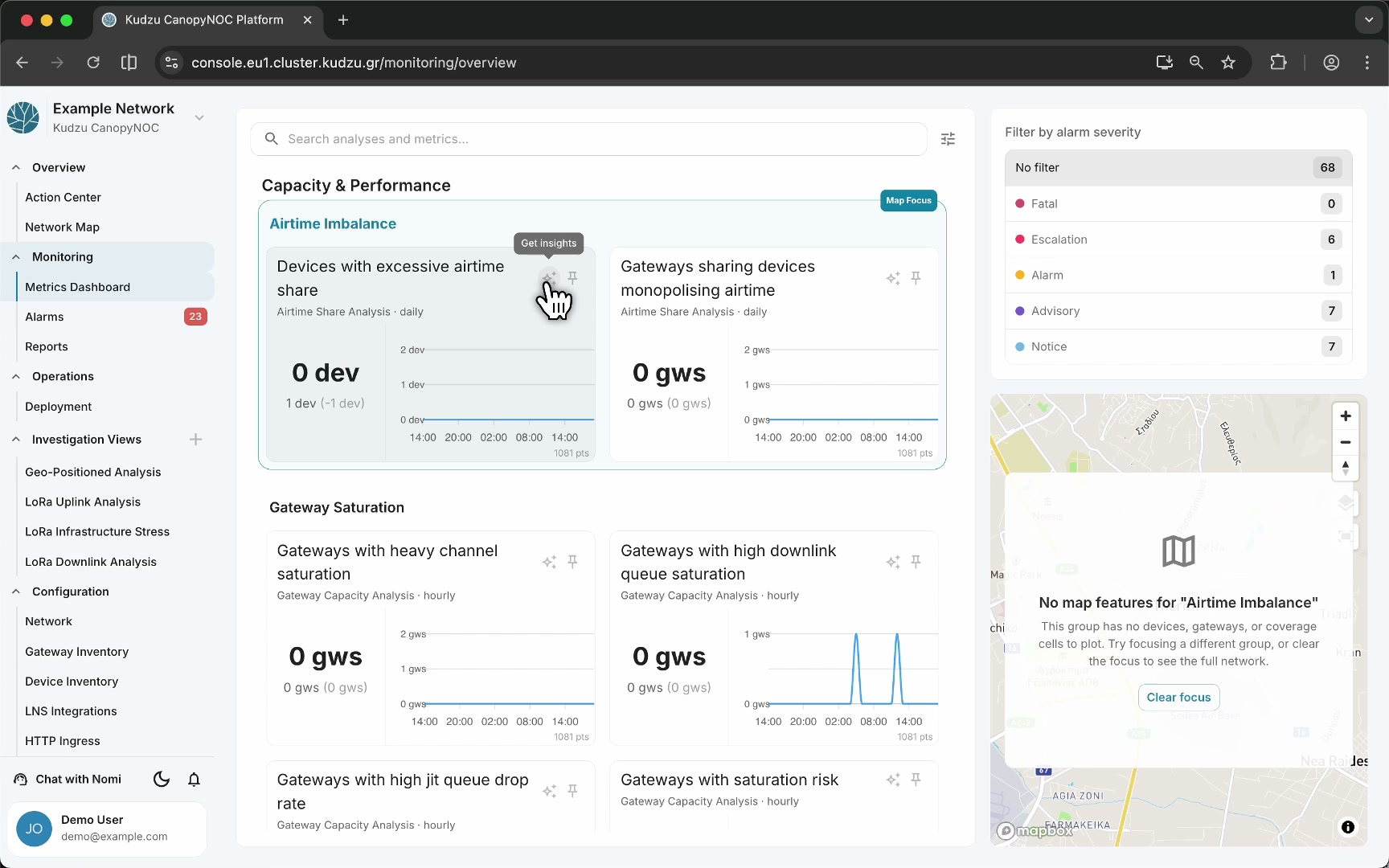Open the Chrome three-dot menu

pyautogui.click(x=1367, y=63)
